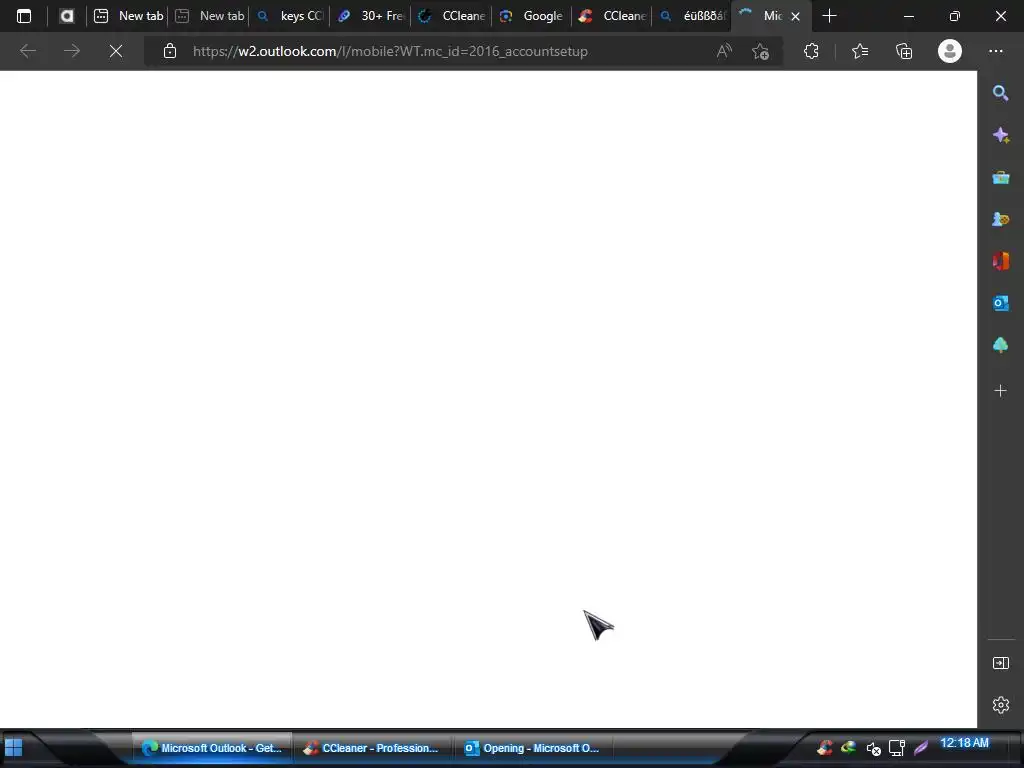Screen dimensions: 1024x768
Task: Open the profile account icon
Action: (950, 51)
